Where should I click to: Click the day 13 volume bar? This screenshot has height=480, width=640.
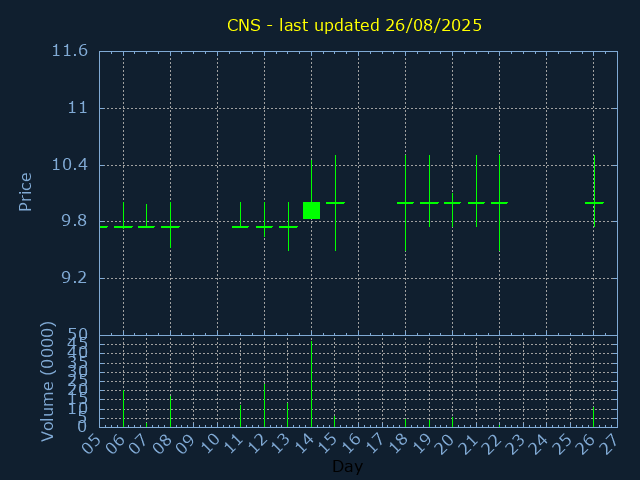pos(287,415)
